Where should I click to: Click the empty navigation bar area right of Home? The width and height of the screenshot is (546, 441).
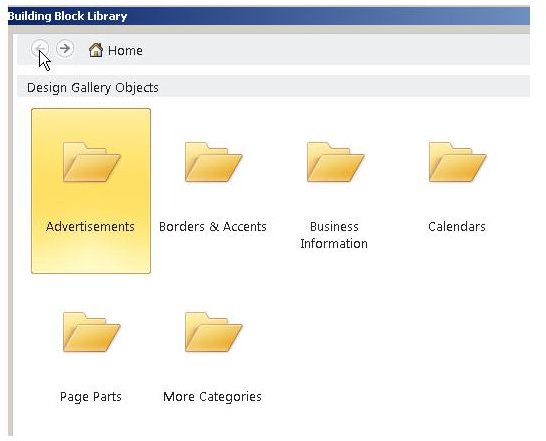coord(336,49)
